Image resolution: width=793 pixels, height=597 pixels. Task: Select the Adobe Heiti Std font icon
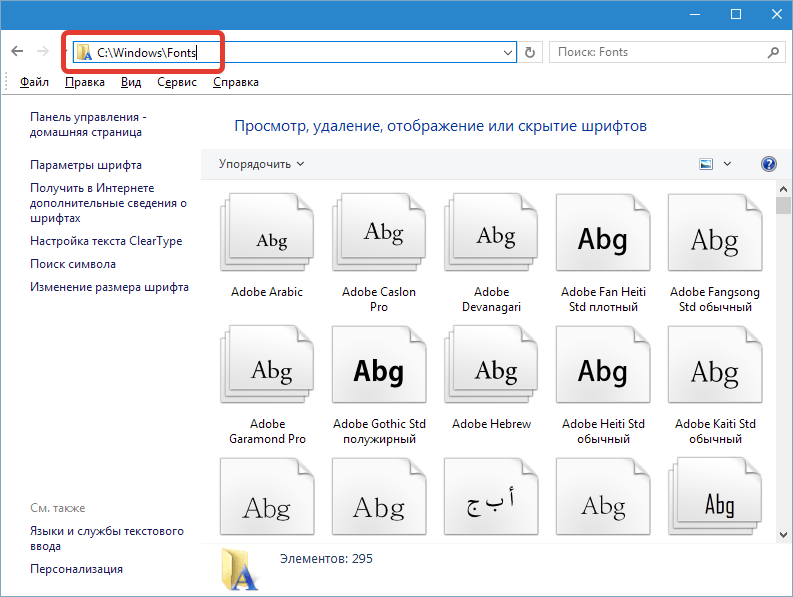click(x=603, y=364)
